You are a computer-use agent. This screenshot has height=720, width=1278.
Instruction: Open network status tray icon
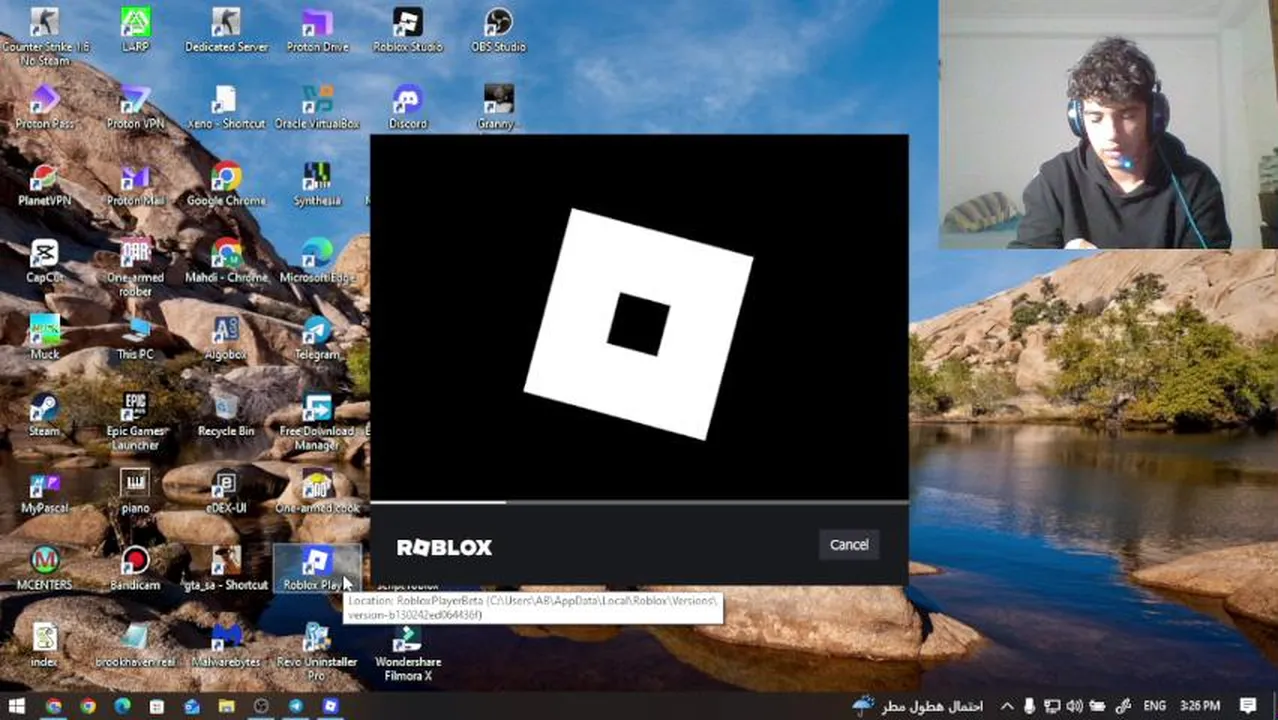point(1052,706)
